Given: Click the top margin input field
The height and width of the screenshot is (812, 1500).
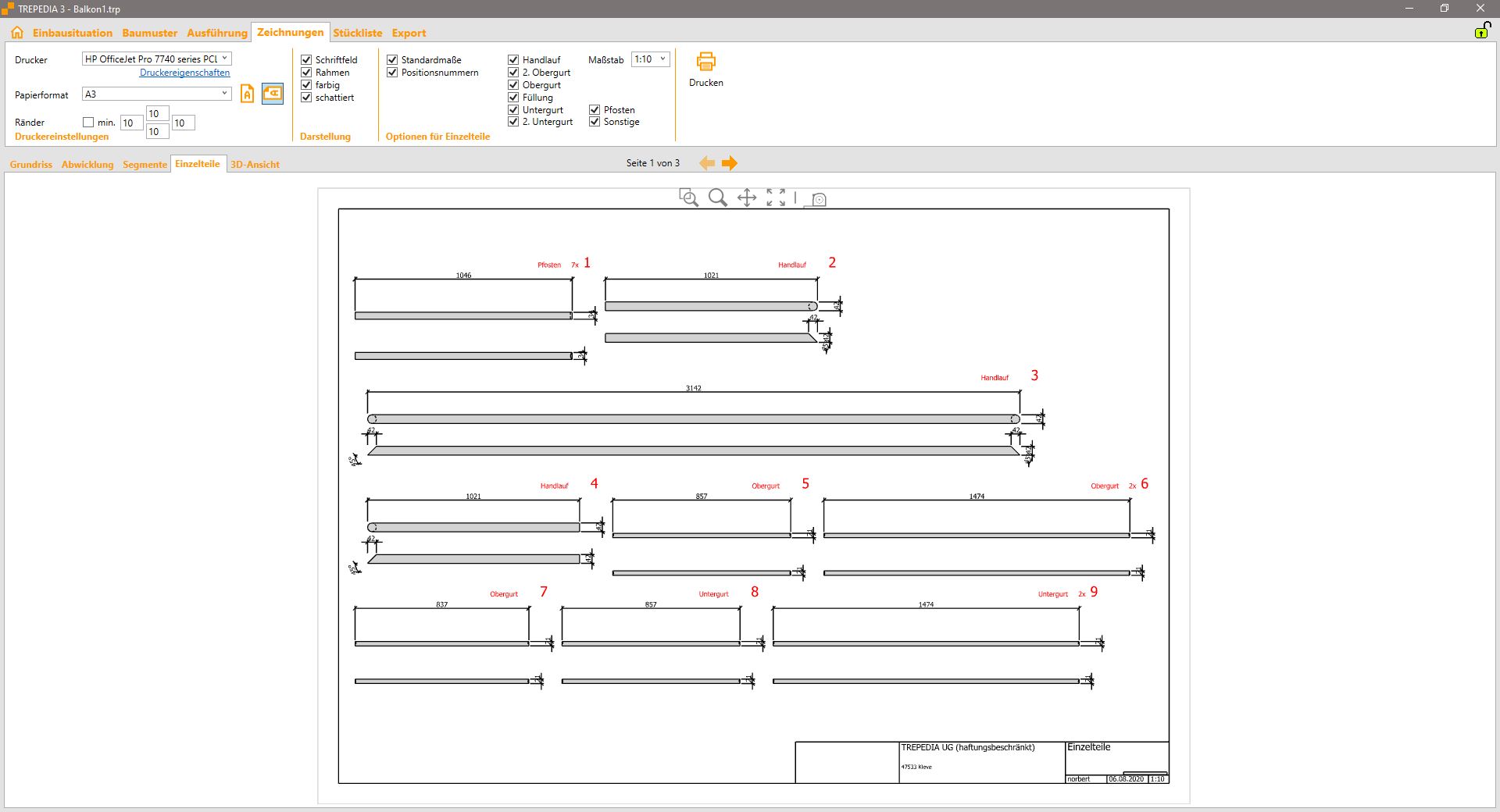Looking at the screenshot, I should pyautogui.click(x=157, y=114).
